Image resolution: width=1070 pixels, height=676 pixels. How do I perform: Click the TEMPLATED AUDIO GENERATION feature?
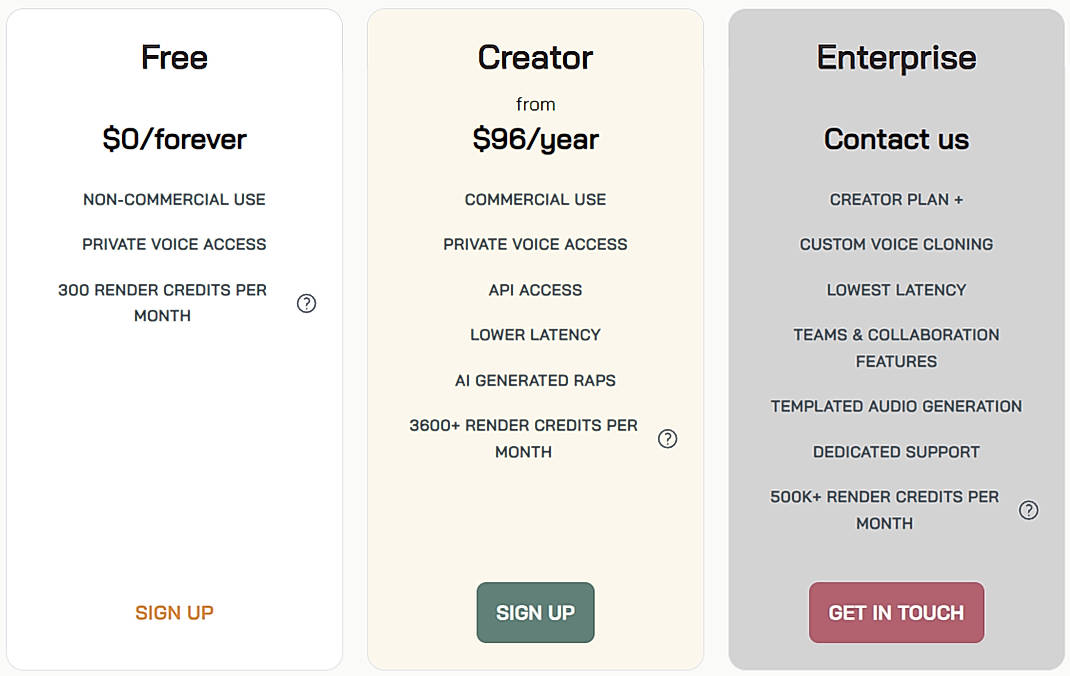click(x=896, y=406)
